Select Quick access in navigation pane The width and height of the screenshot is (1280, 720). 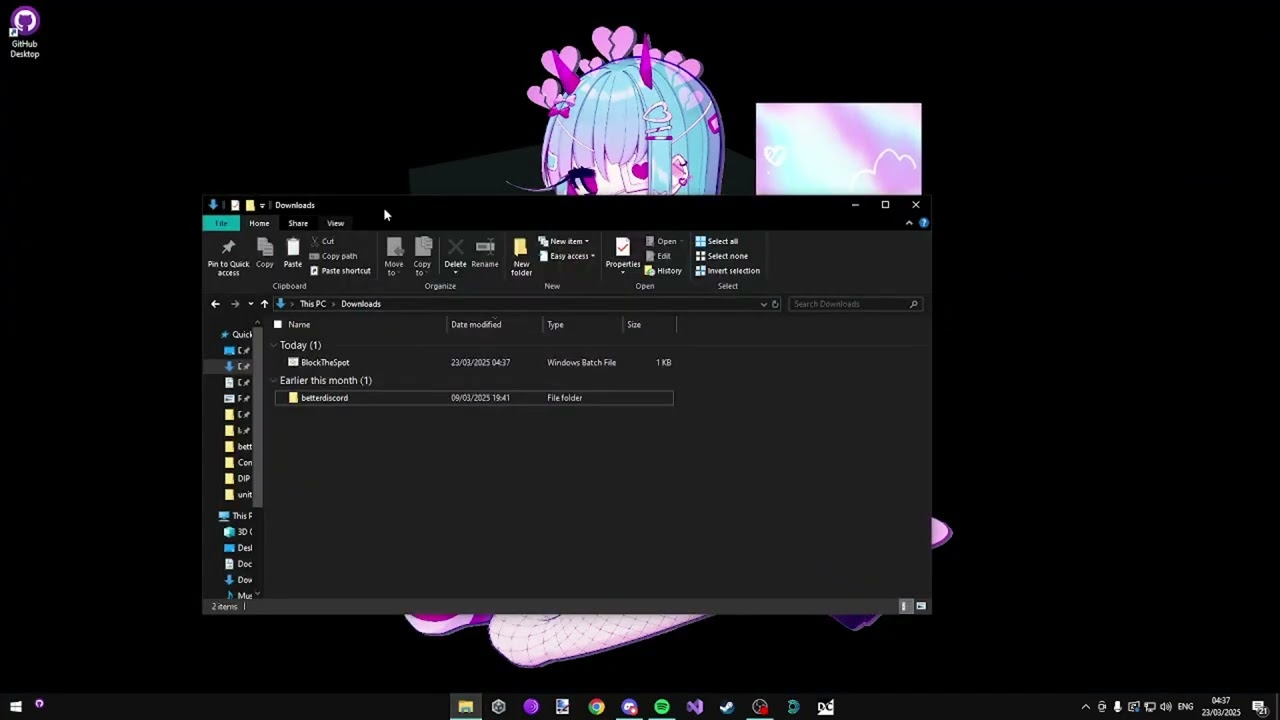237,335
